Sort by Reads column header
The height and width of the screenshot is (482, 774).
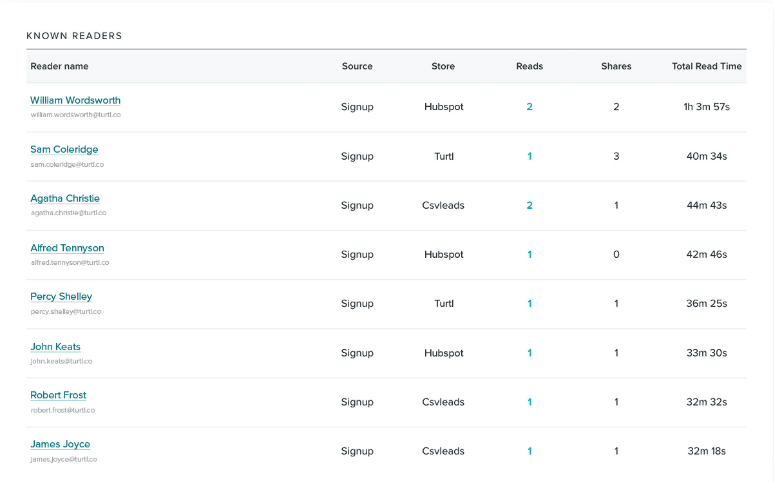(x=529, y=67)
